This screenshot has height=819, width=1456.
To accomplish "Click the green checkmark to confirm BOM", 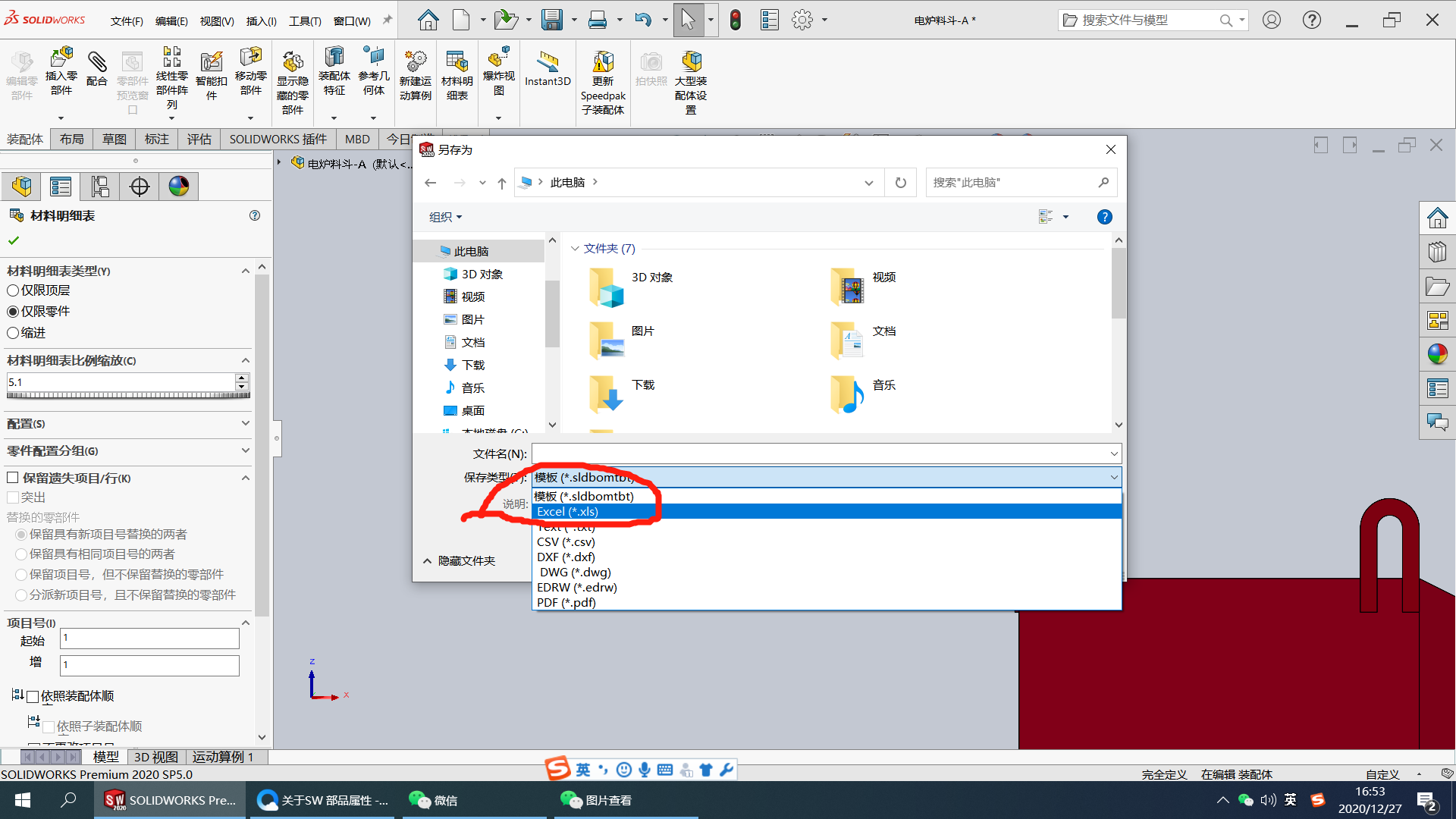I will pyautogui.click(x=13, y=240).
